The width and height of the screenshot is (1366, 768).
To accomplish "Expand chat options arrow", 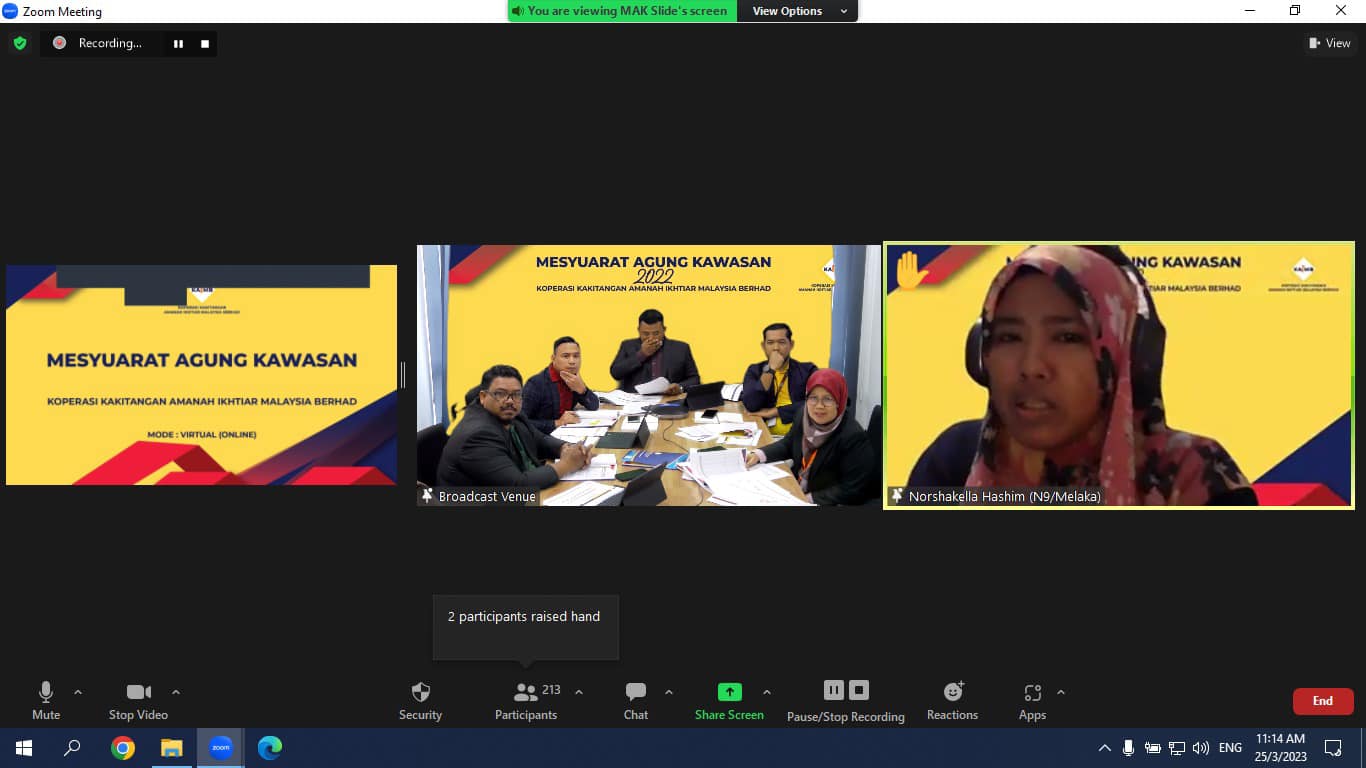I will pos(669,692).
